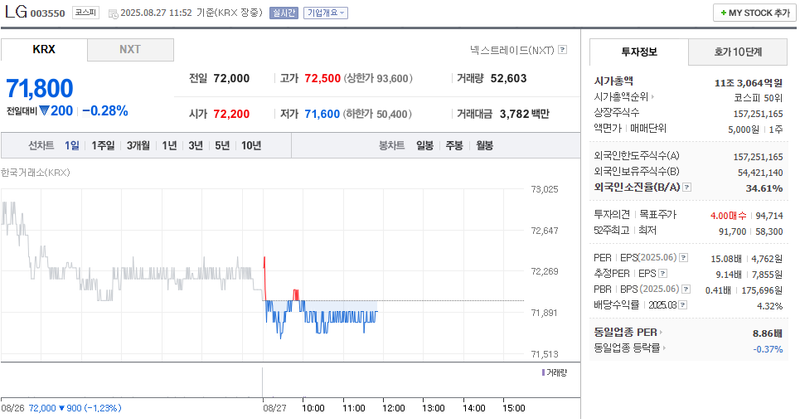Select the 10년 line chart period
The width and height of the screenshot is (800, 419).
[251, 145]
